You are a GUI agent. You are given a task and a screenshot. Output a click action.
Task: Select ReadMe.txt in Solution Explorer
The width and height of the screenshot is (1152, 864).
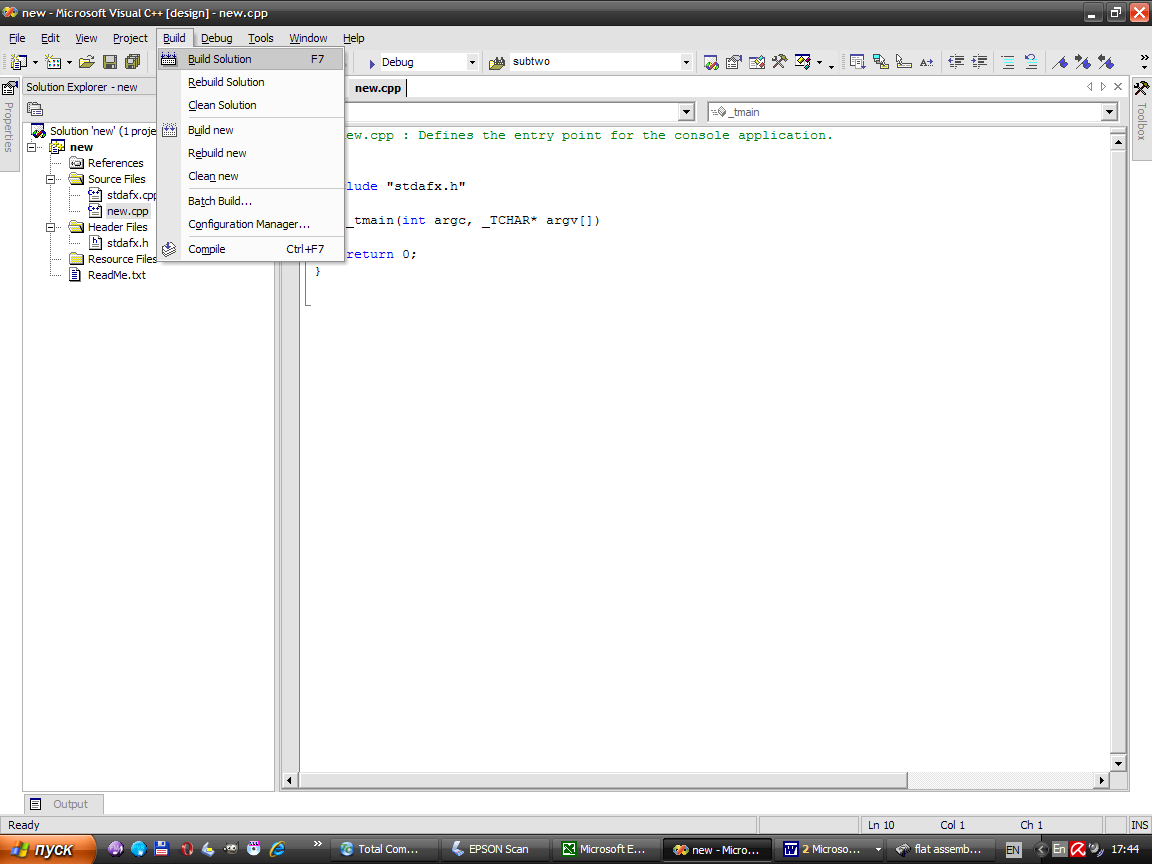coord(117,276)
